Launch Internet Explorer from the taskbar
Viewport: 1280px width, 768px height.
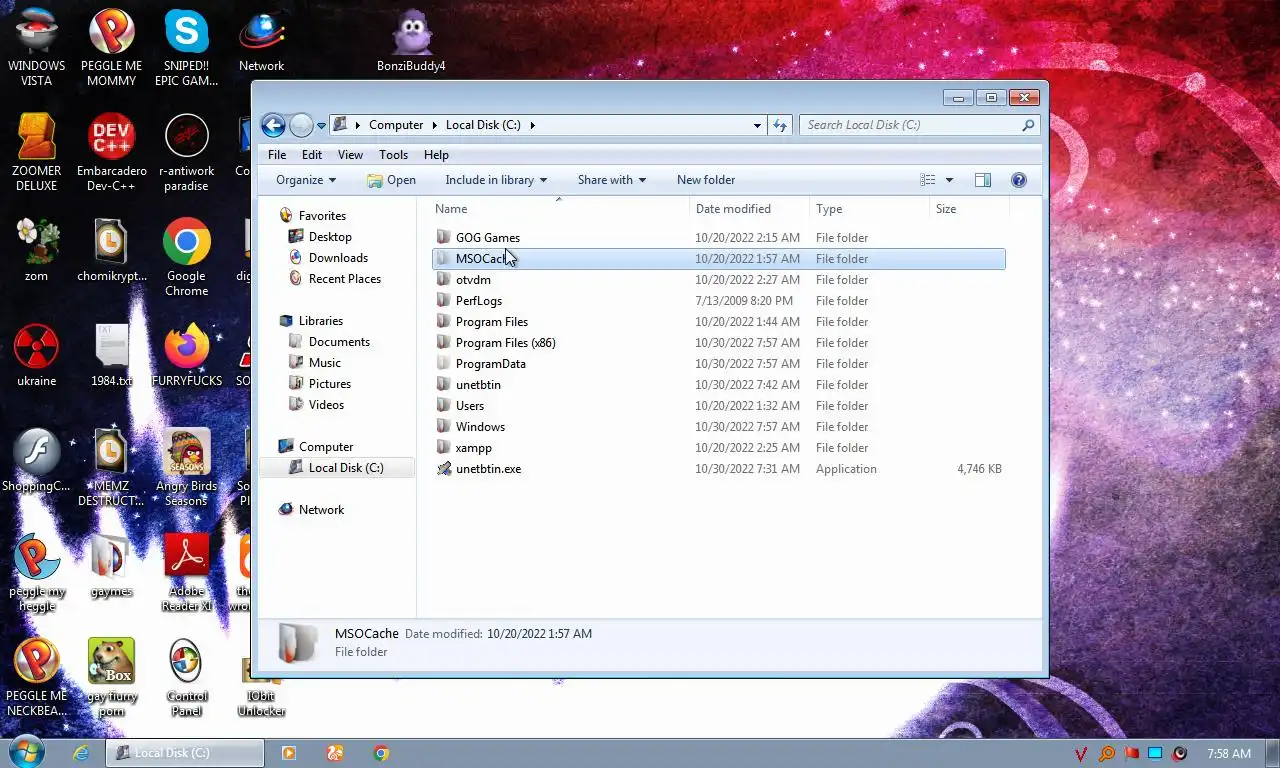click(82, 753)
